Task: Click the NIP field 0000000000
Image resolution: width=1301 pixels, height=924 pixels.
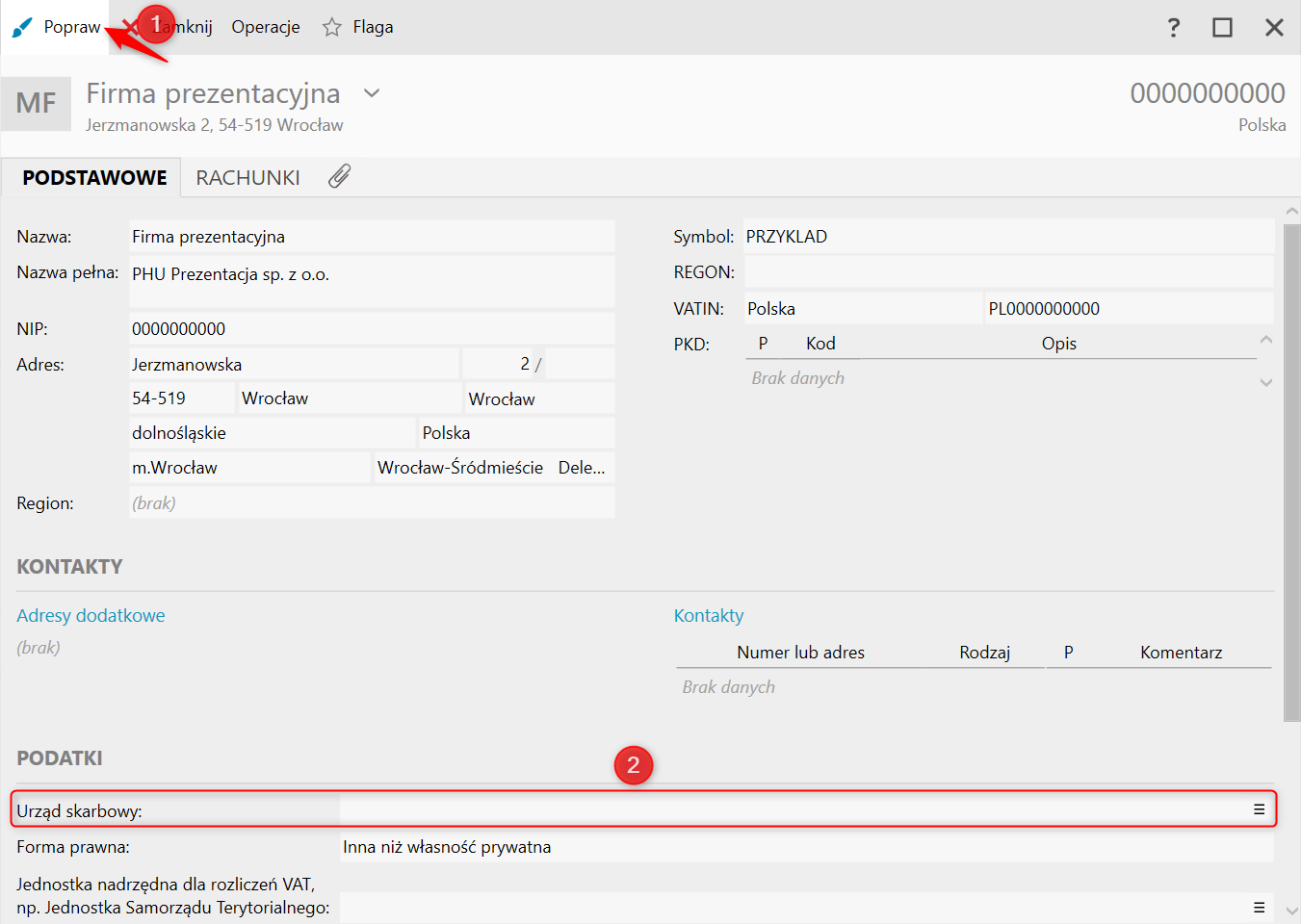Action: pyautogui.click(x=372, y=329)
